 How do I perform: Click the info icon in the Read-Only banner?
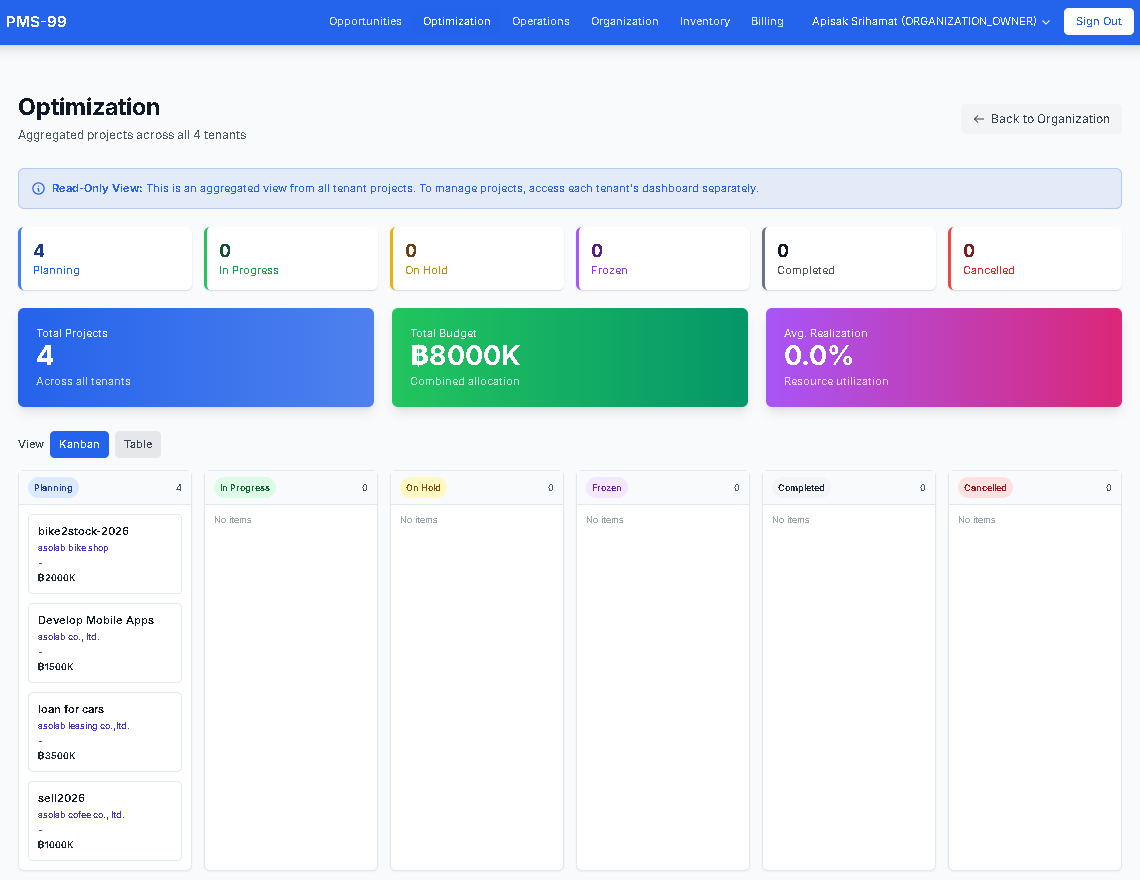(x=38, y=188)
